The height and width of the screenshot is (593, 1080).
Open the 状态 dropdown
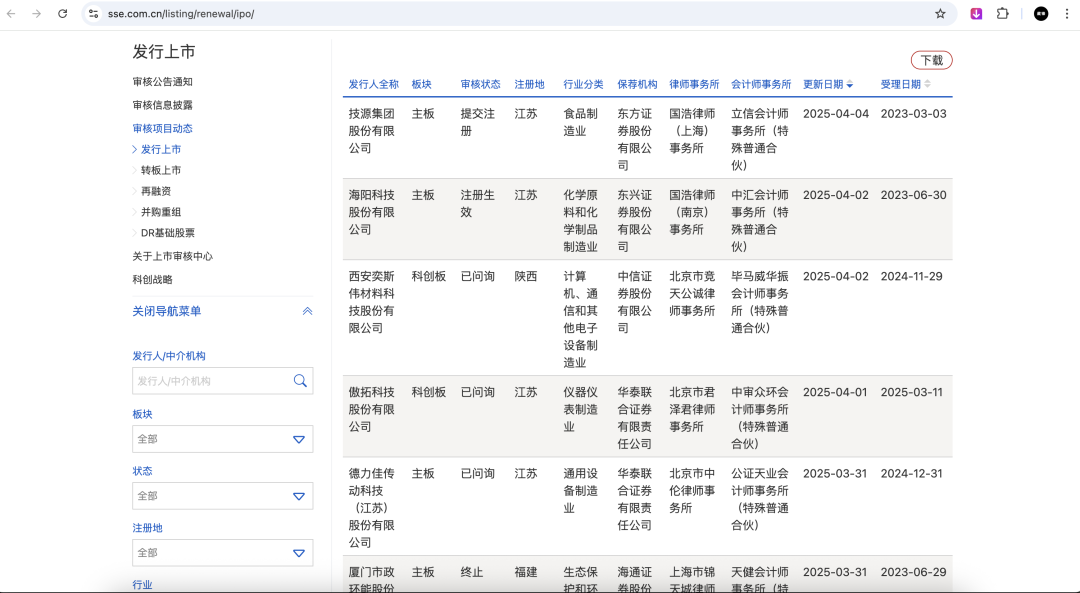(x=222, y=496)
